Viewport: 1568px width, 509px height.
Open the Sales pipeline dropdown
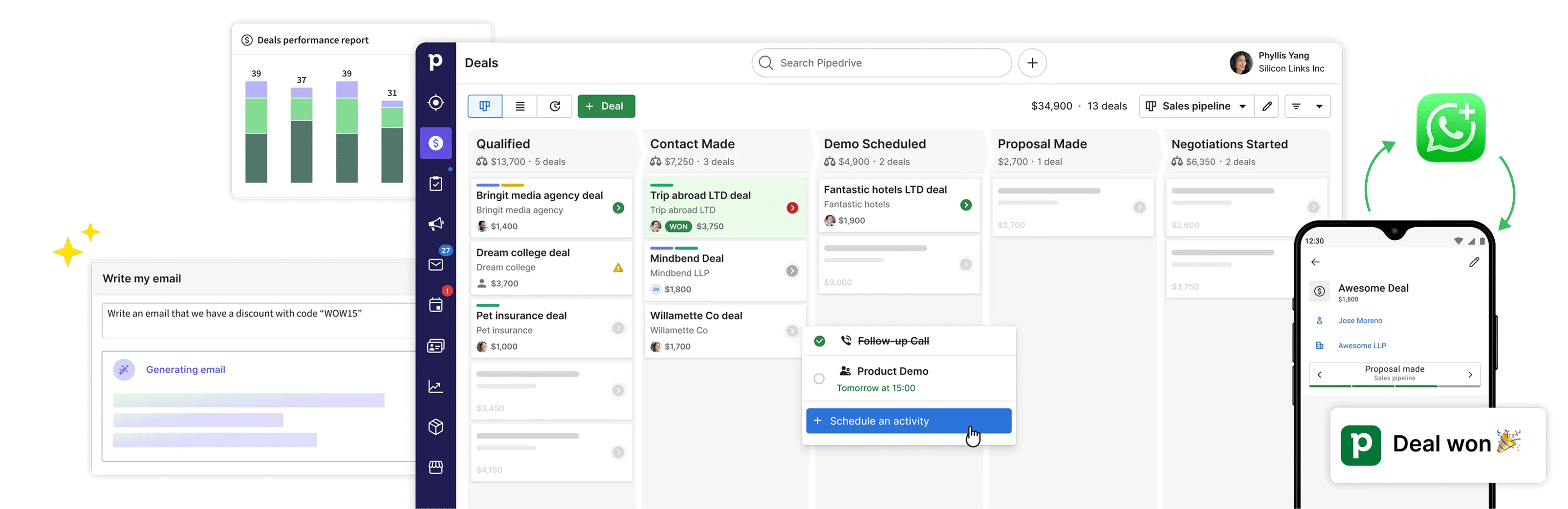[1196, 106]
